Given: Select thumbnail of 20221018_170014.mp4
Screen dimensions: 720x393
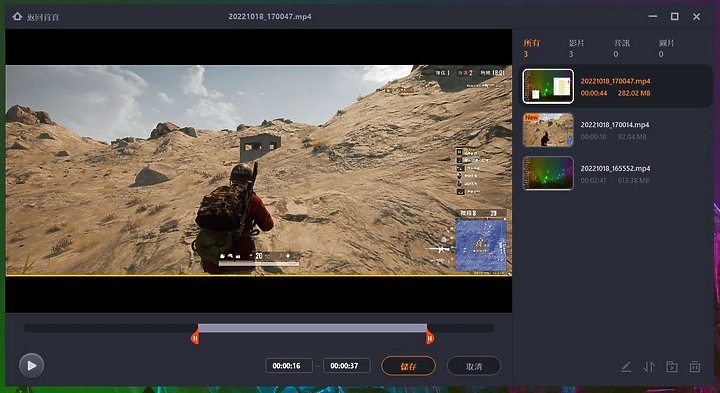Looking at the screenshot, I should 548,130.
